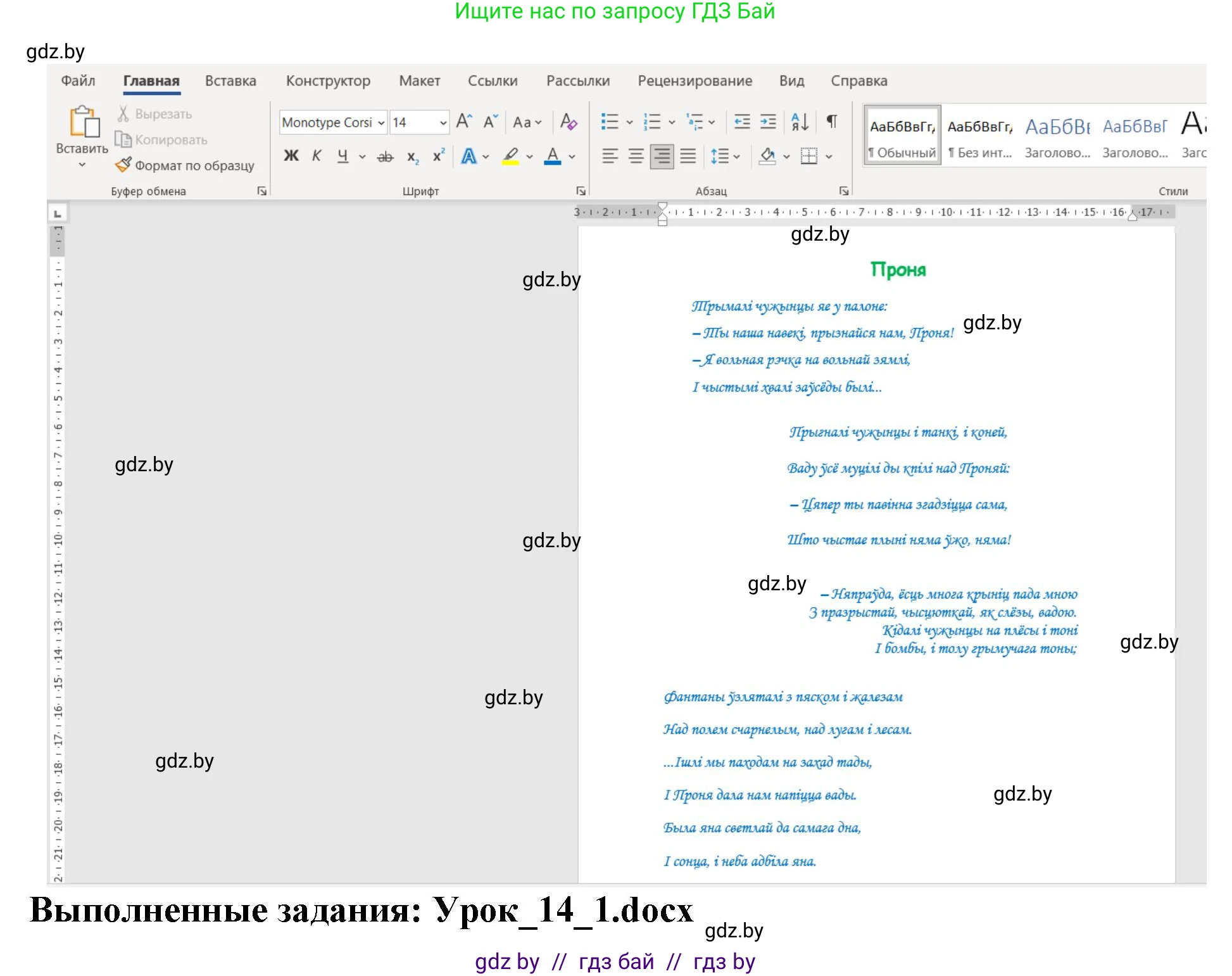Viewport: 1232px width, 976px height.
Task: Select the Без интервала style
Action: click(979, 136)
